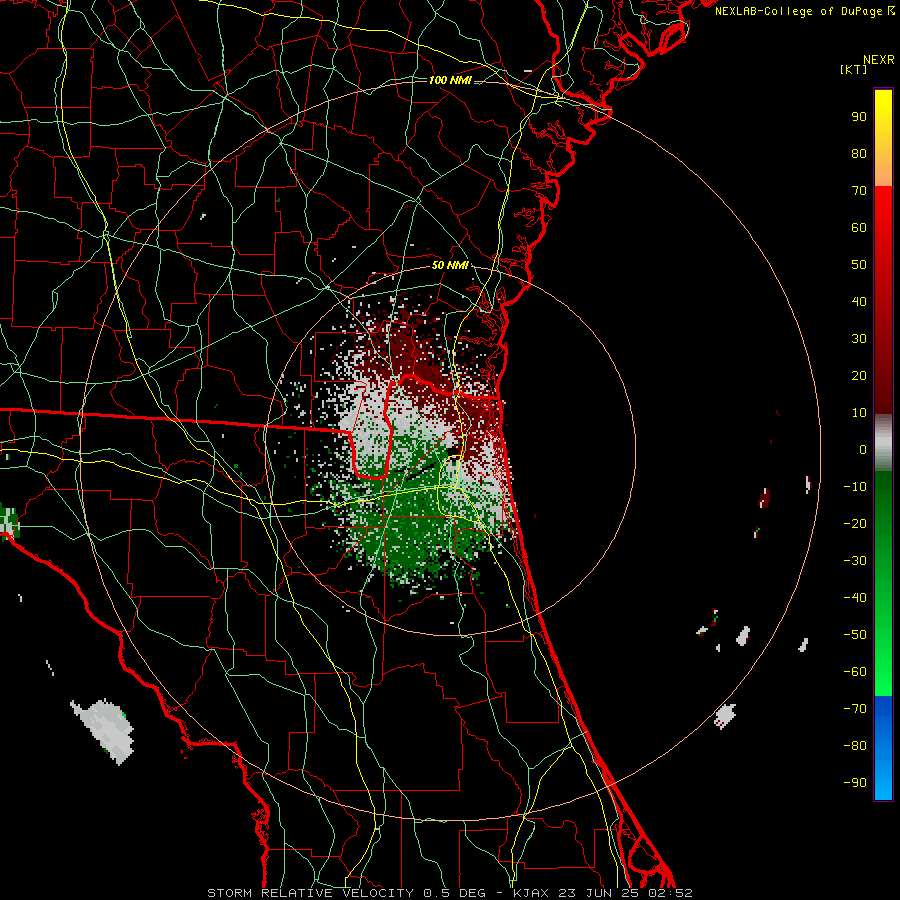Click the gray zero-velocity segment of color bar
The width and height of the screenshot is (900, 900).
883,443
